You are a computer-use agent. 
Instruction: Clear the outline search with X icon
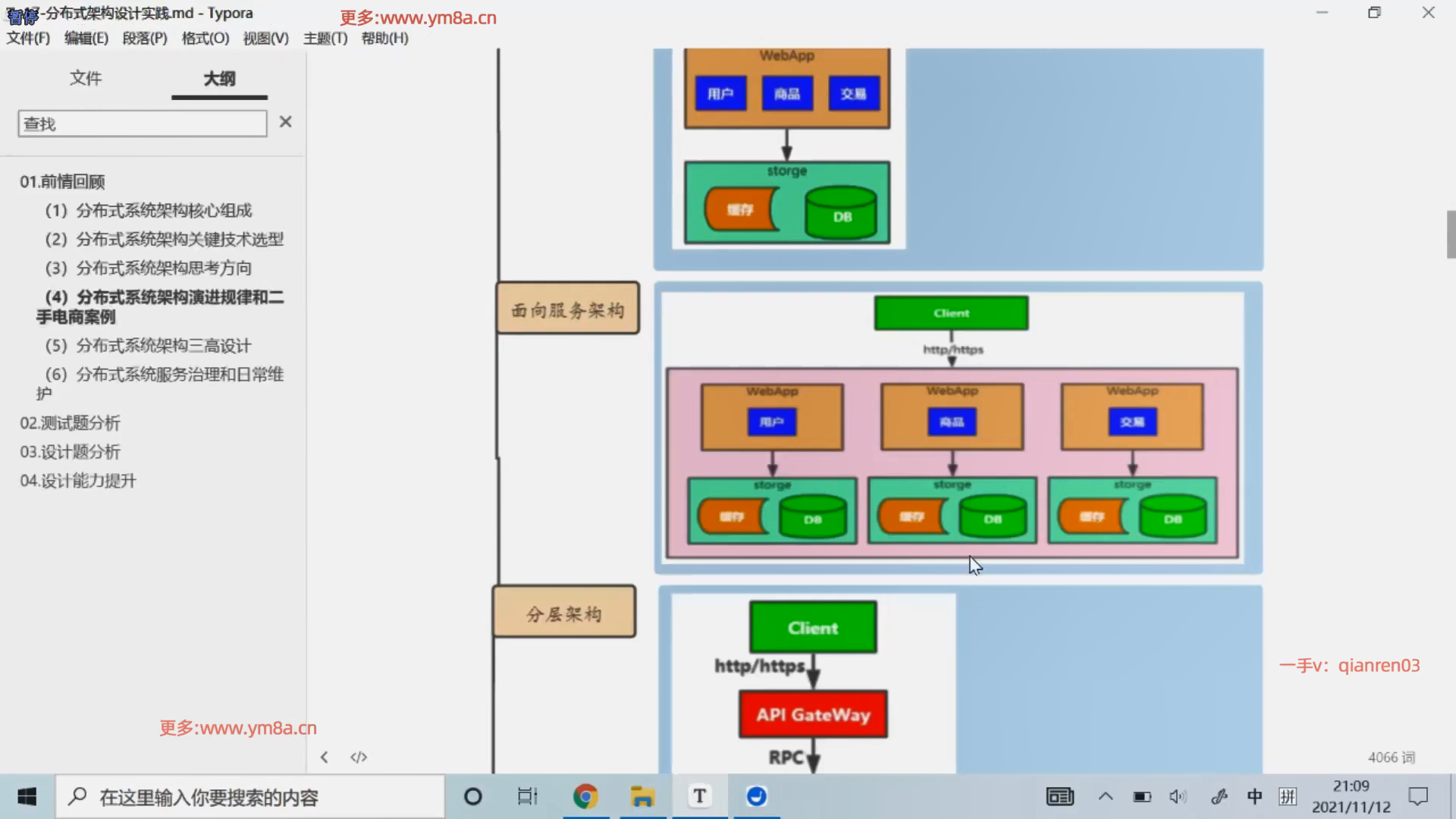click(x=285, y=122)
